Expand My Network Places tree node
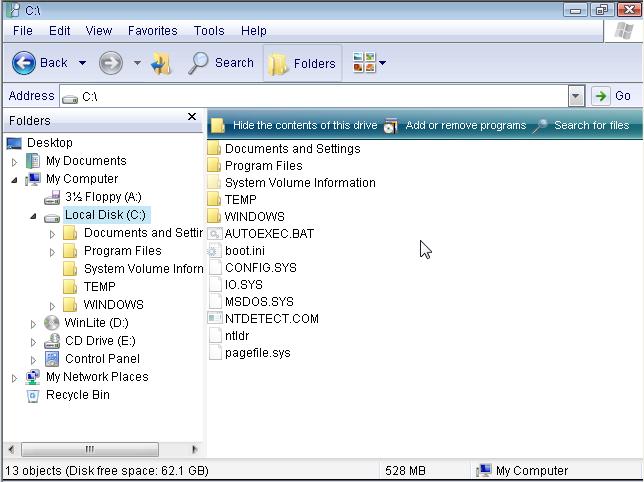This screenshot has width=644, height=482. pos(14,379)
